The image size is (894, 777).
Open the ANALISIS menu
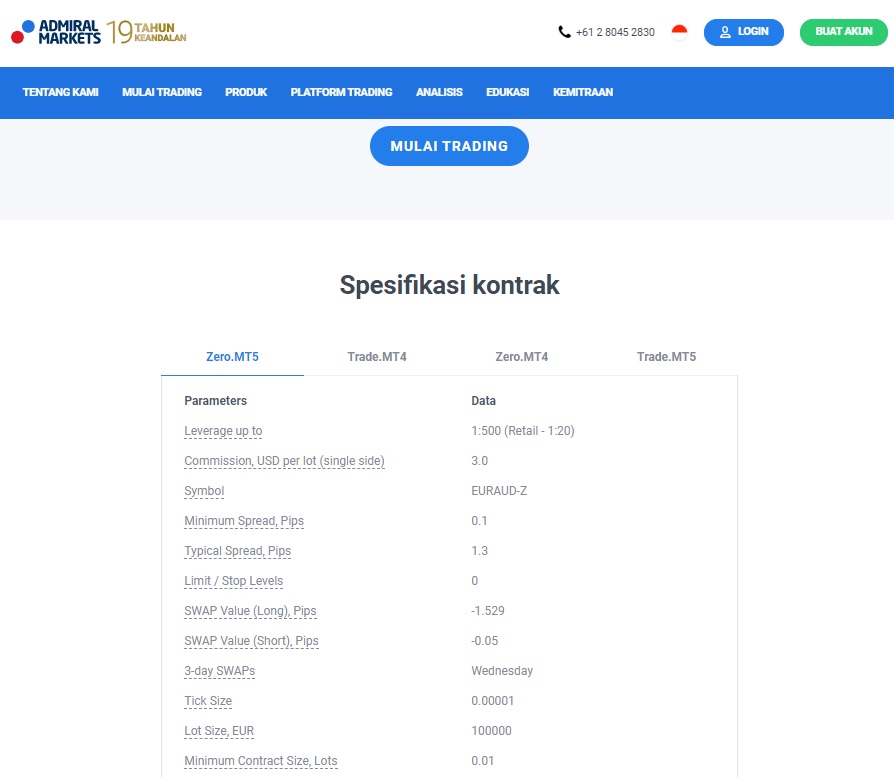pos(439,92)
